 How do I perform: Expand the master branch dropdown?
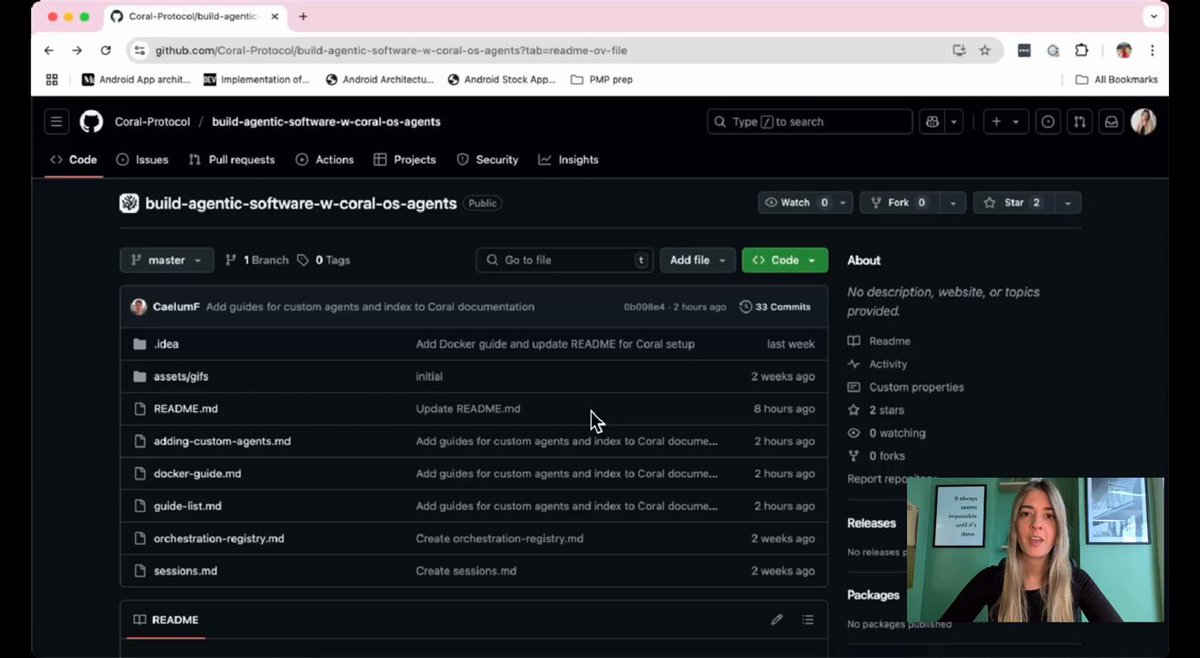[167, 260]
